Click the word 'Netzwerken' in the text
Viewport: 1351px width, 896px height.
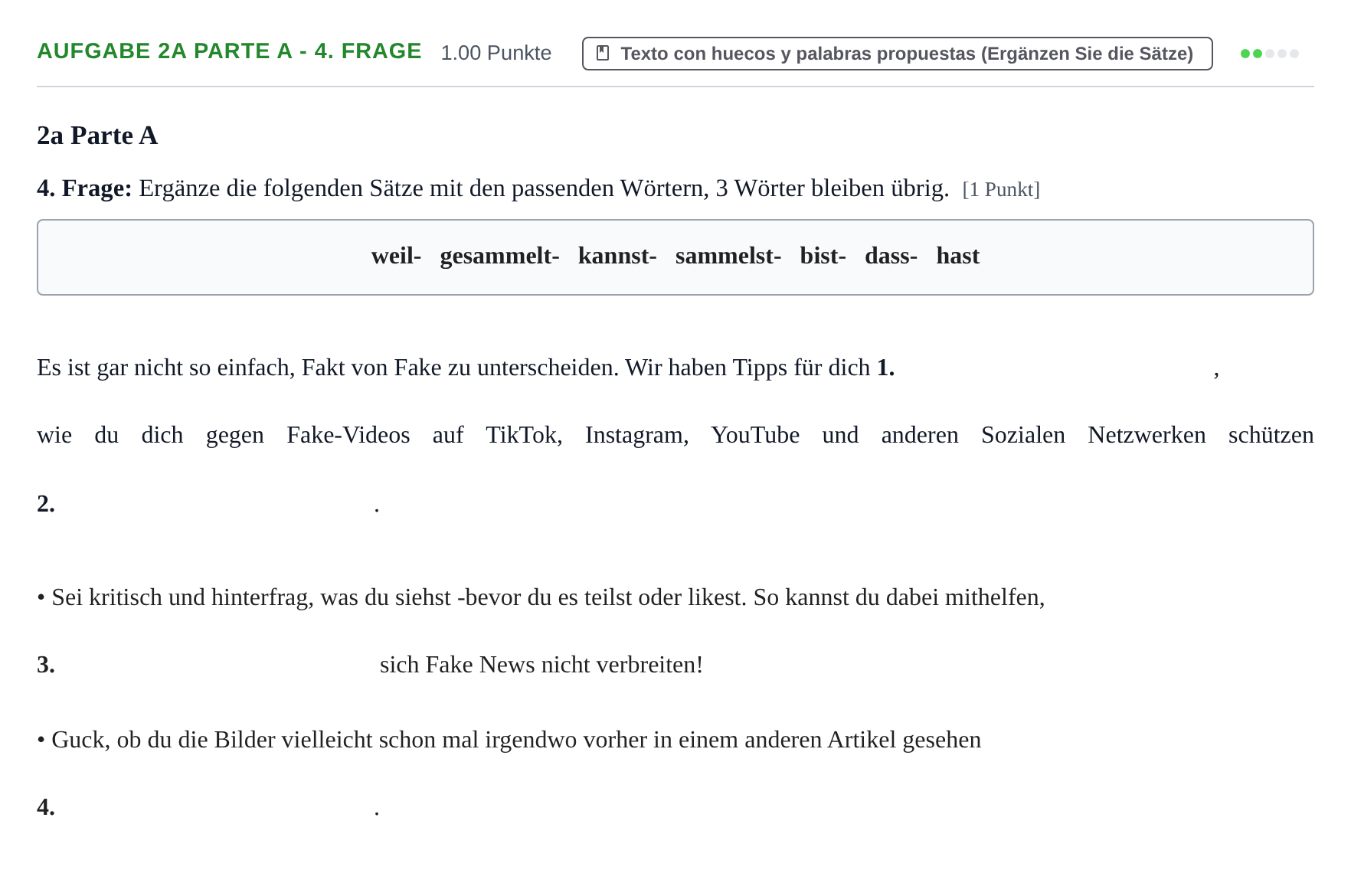(1147, 435)
